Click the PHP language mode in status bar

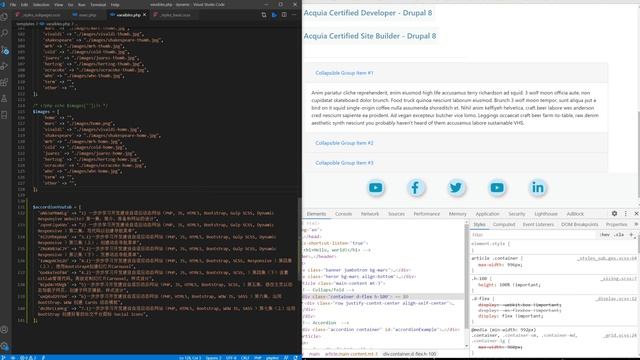click(x=258, y=358)
